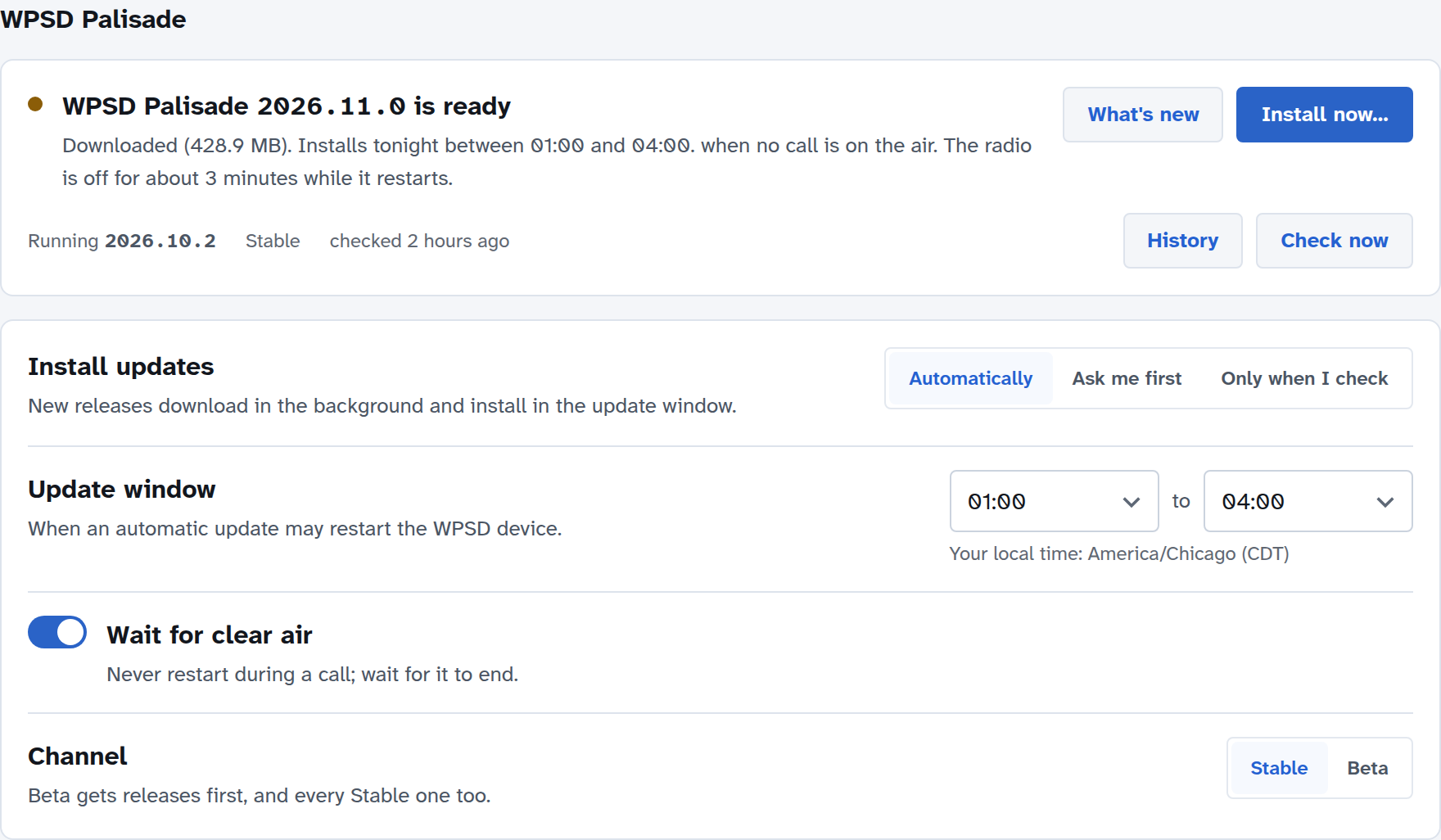Click the Update window heading
Screen dimensions: 1441x840
[122, 489]
